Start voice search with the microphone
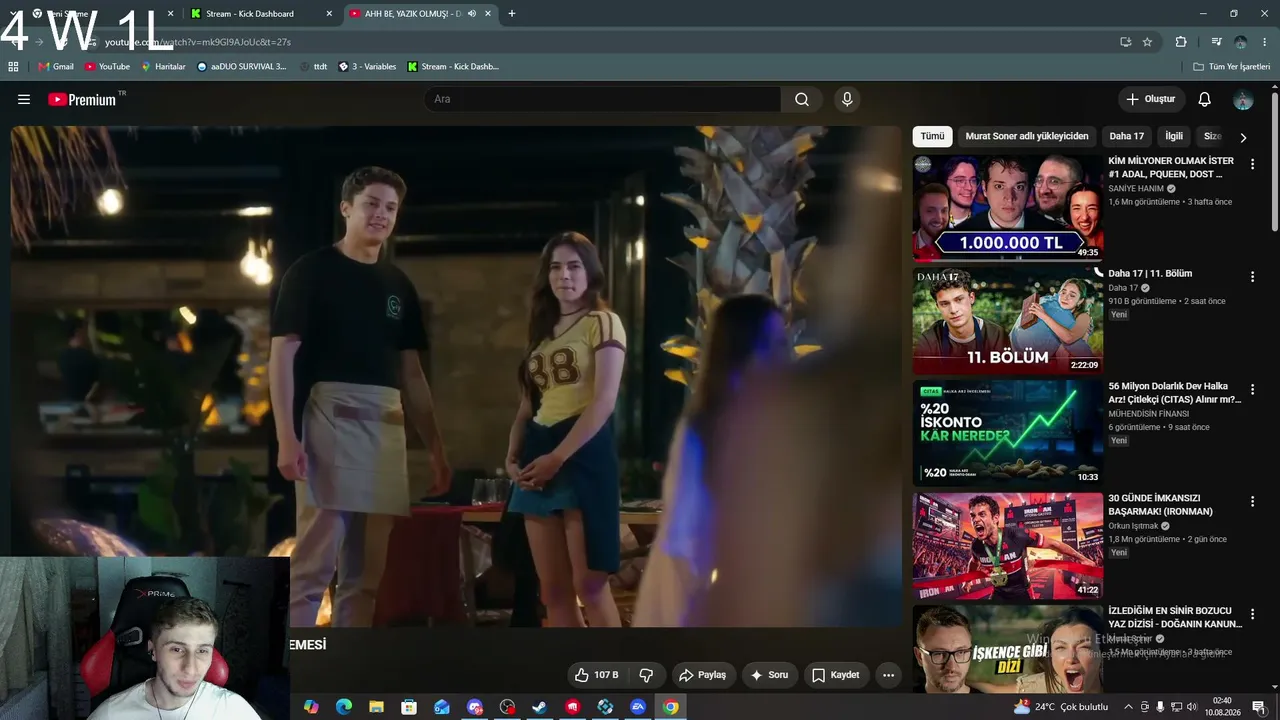 (x=847, y=99)
